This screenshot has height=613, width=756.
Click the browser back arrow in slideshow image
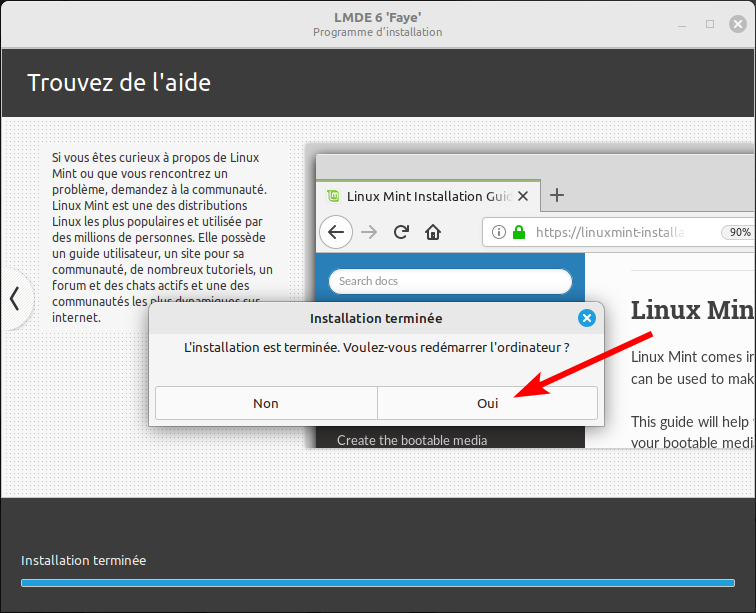coord(336,232)
